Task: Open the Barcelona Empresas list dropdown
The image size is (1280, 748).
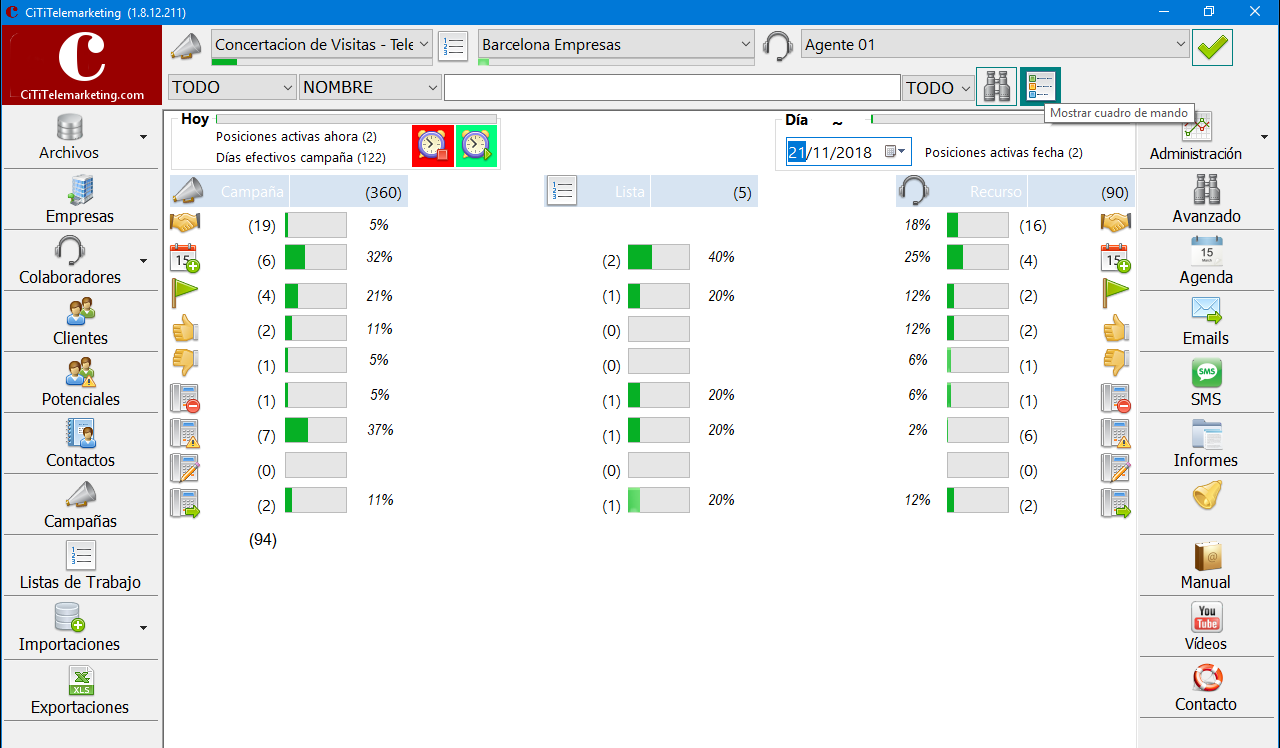Action: [x=616, y=45]
